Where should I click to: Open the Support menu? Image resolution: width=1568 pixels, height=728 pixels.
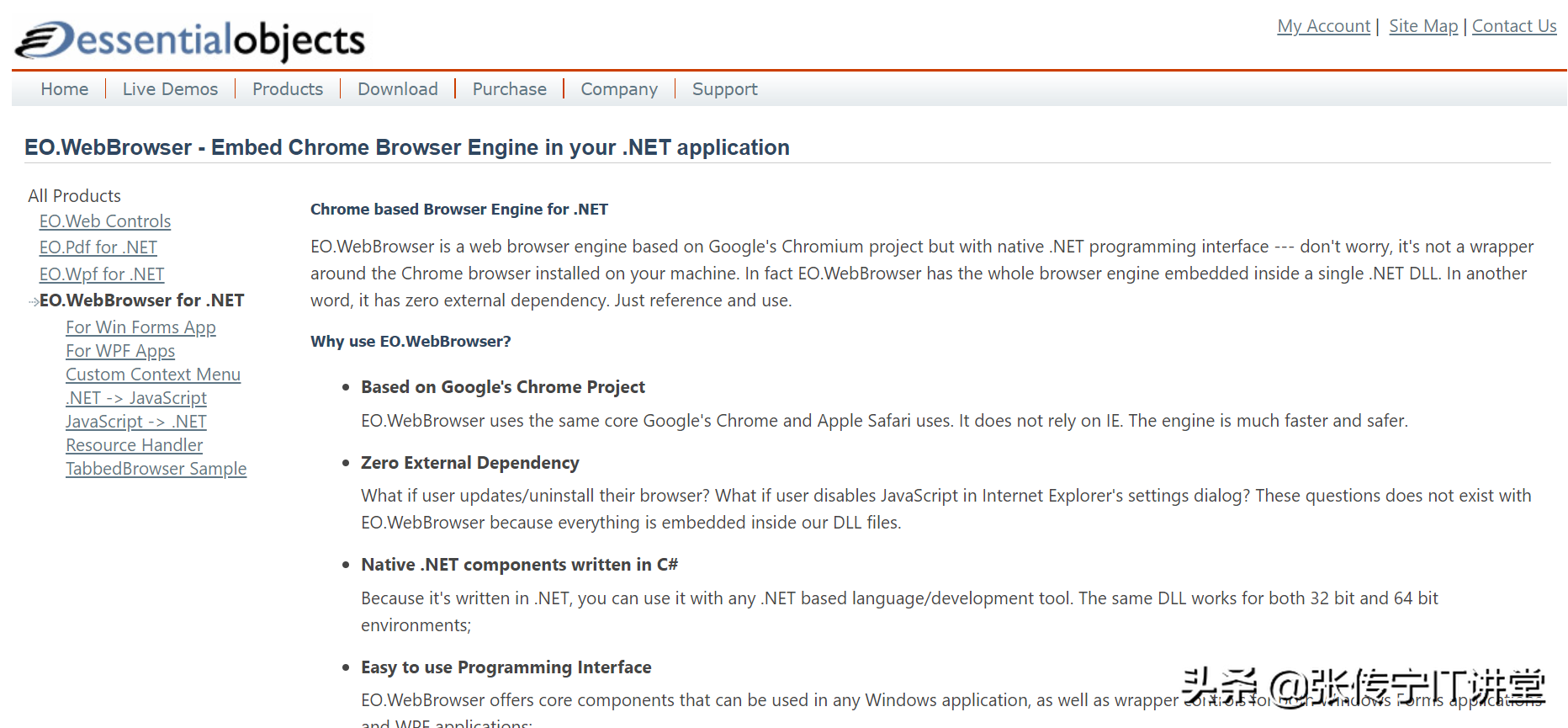tap(724, 89)
